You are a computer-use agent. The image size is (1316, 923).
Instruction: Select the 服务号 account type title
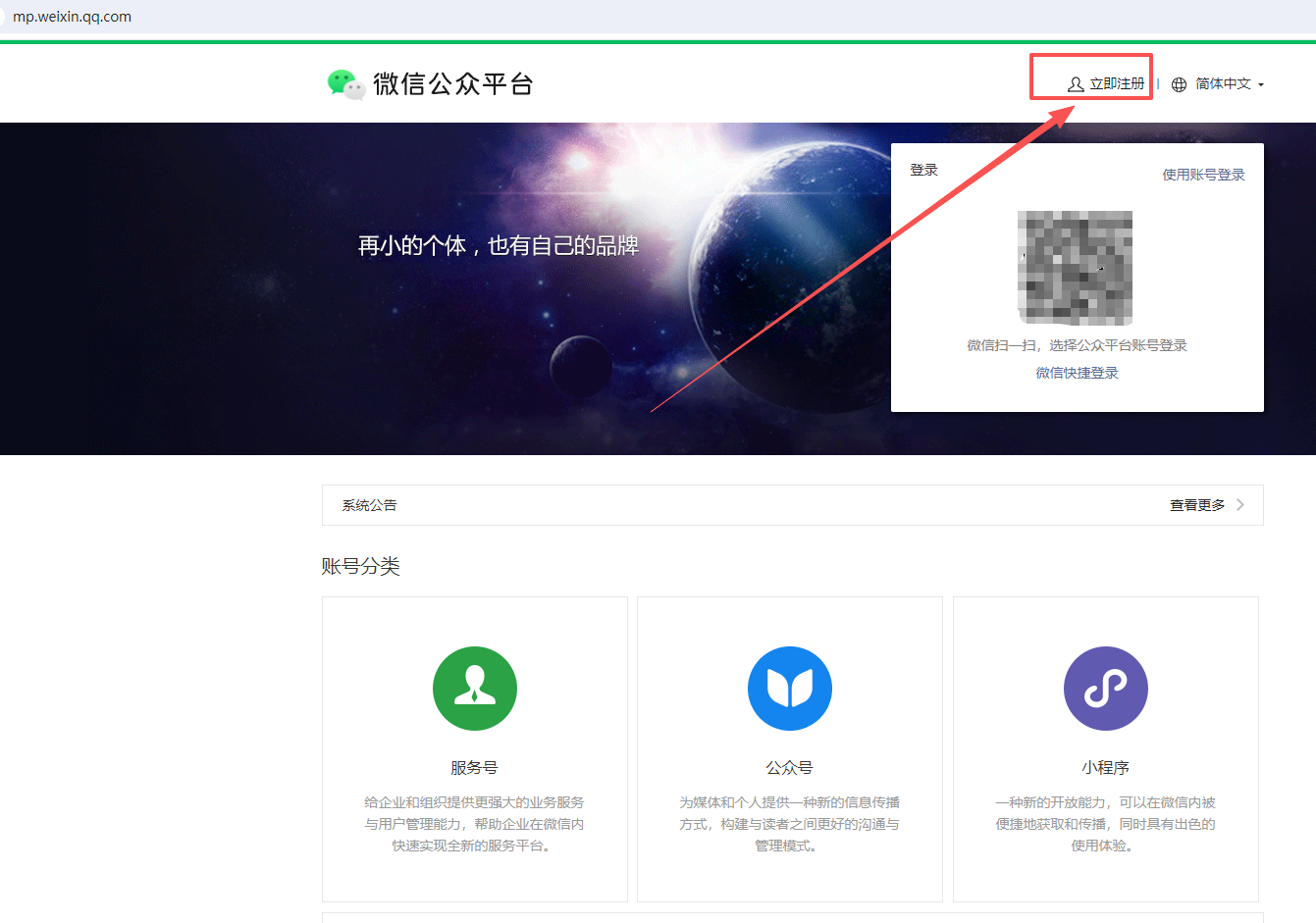click(474, 768)
